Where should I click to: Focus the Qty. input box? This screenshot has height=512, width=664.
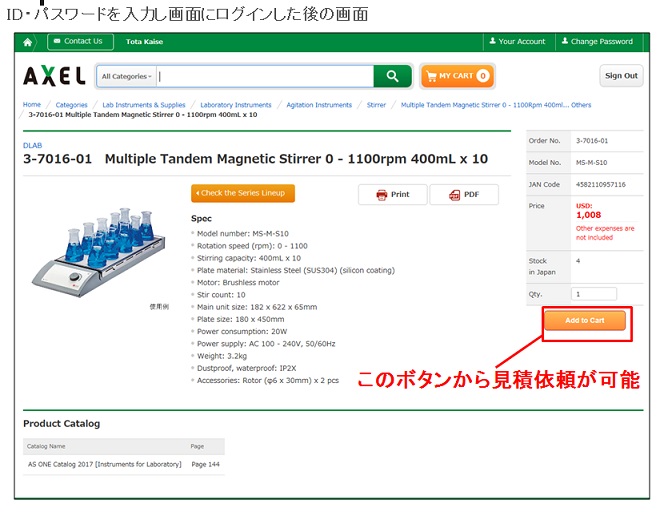click(594, 294)
